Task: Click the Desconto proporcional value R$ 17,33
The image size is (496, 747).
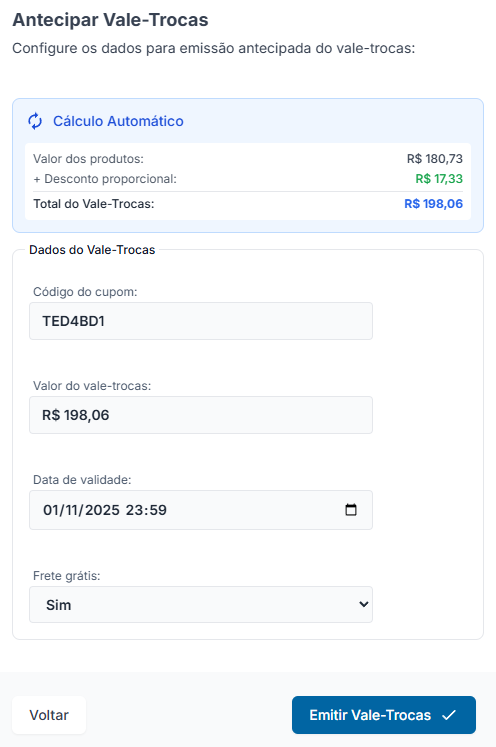Action: pyautogui.click(x=439, y=179)
